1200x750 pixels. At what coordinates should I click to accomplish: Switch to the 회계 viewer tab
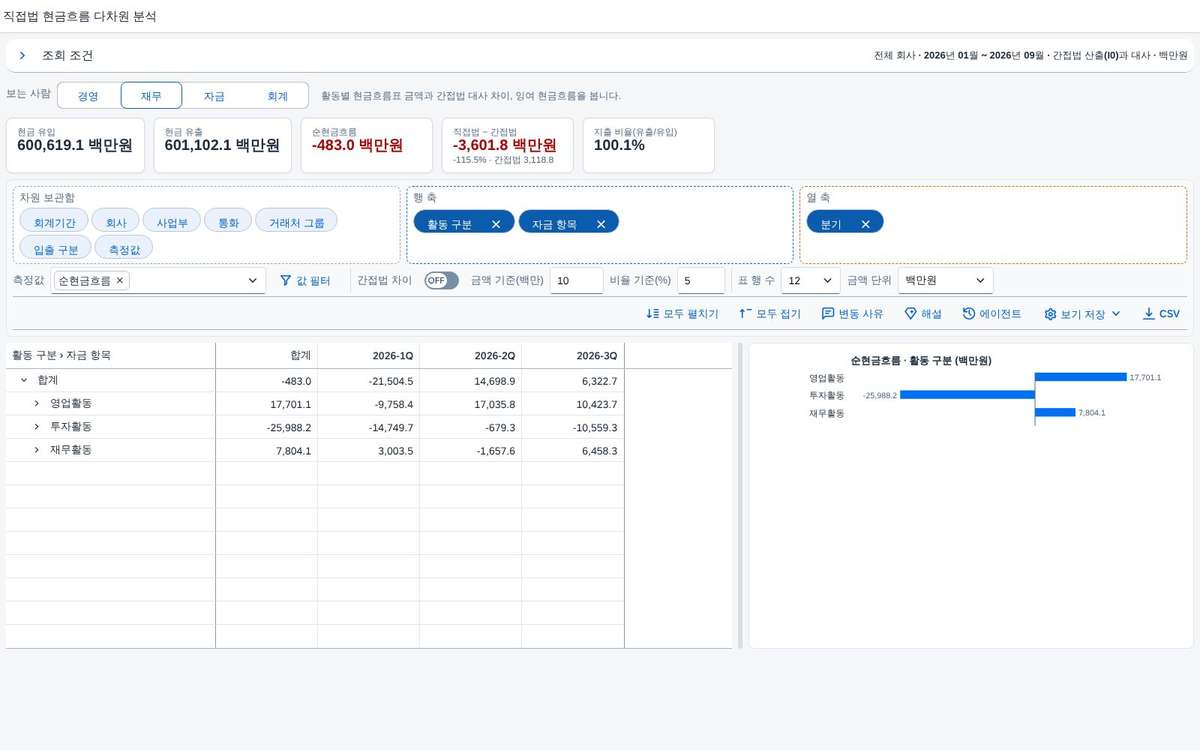tap(277, 96)
